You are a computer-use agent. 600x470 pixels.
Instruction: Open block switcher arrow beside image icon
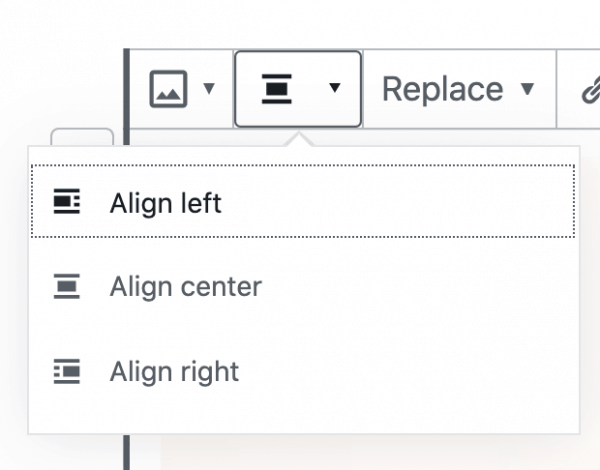tap(209, 88)
